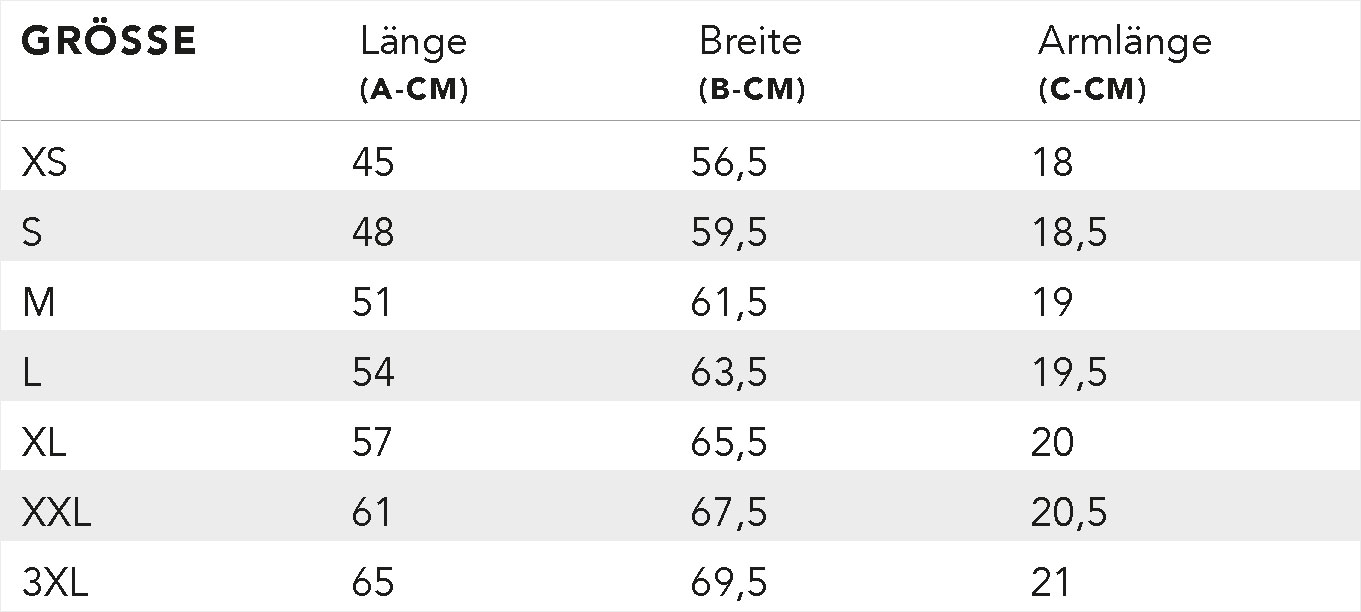
Task: Select the XXL size label
Action: point(57,513)
